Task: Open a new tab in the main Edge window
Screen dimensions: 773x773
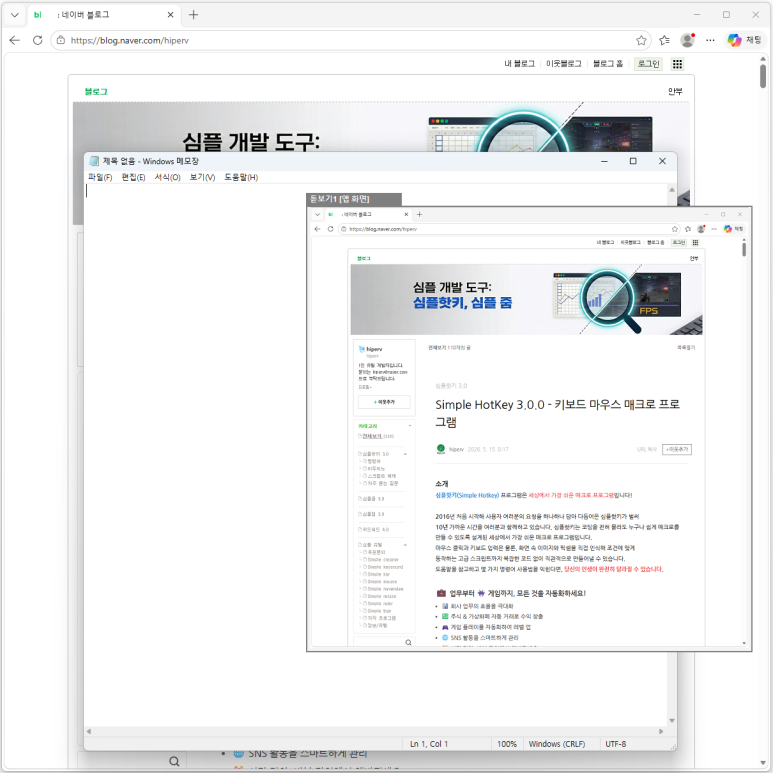Action: click(x=193, y=15)
